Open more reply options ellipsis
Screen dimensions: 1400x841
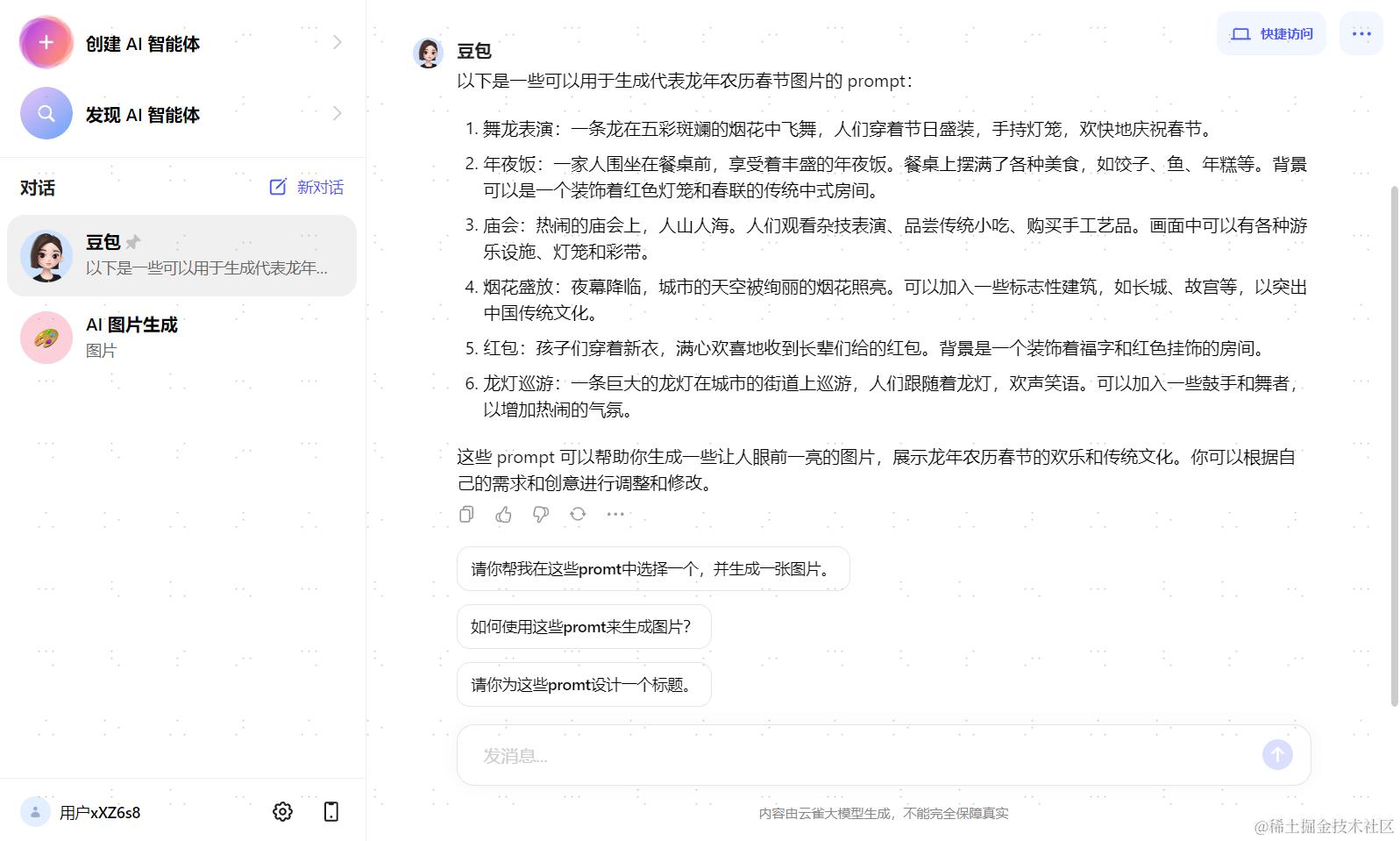[x=615, y=514]
